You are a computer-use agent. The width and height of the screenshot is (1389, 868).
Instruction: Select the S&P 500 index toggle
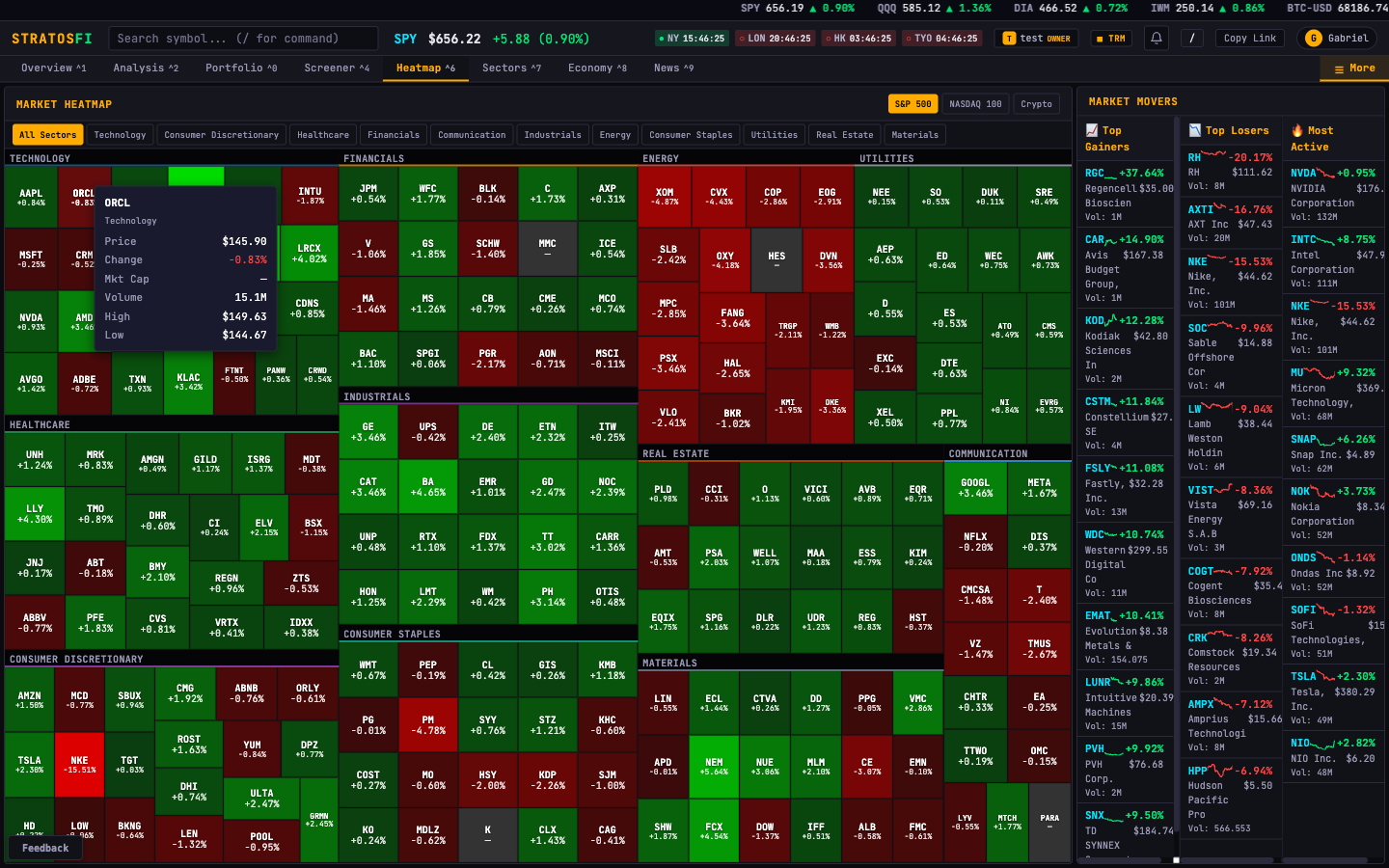(912, 104)
